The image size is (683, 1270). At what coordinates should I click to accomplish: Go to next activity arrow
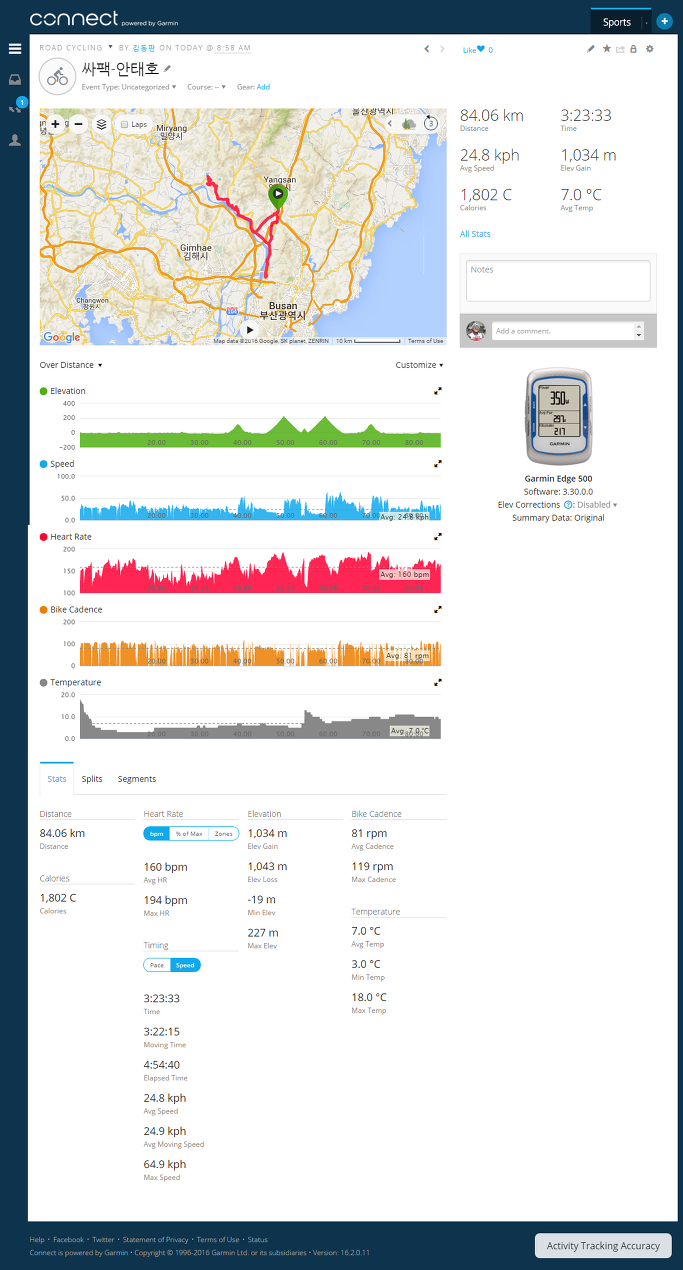tap(442, 48)
